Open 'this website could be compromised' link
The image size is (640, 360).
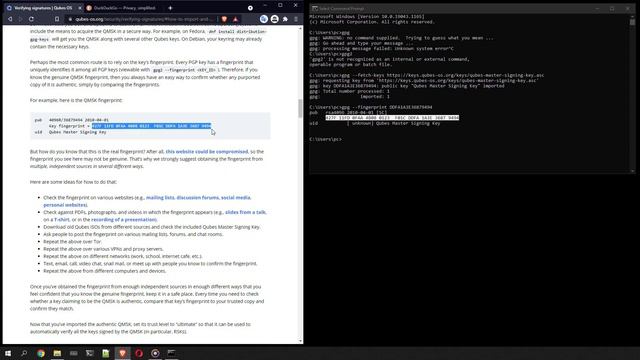[x=207, y=151]
